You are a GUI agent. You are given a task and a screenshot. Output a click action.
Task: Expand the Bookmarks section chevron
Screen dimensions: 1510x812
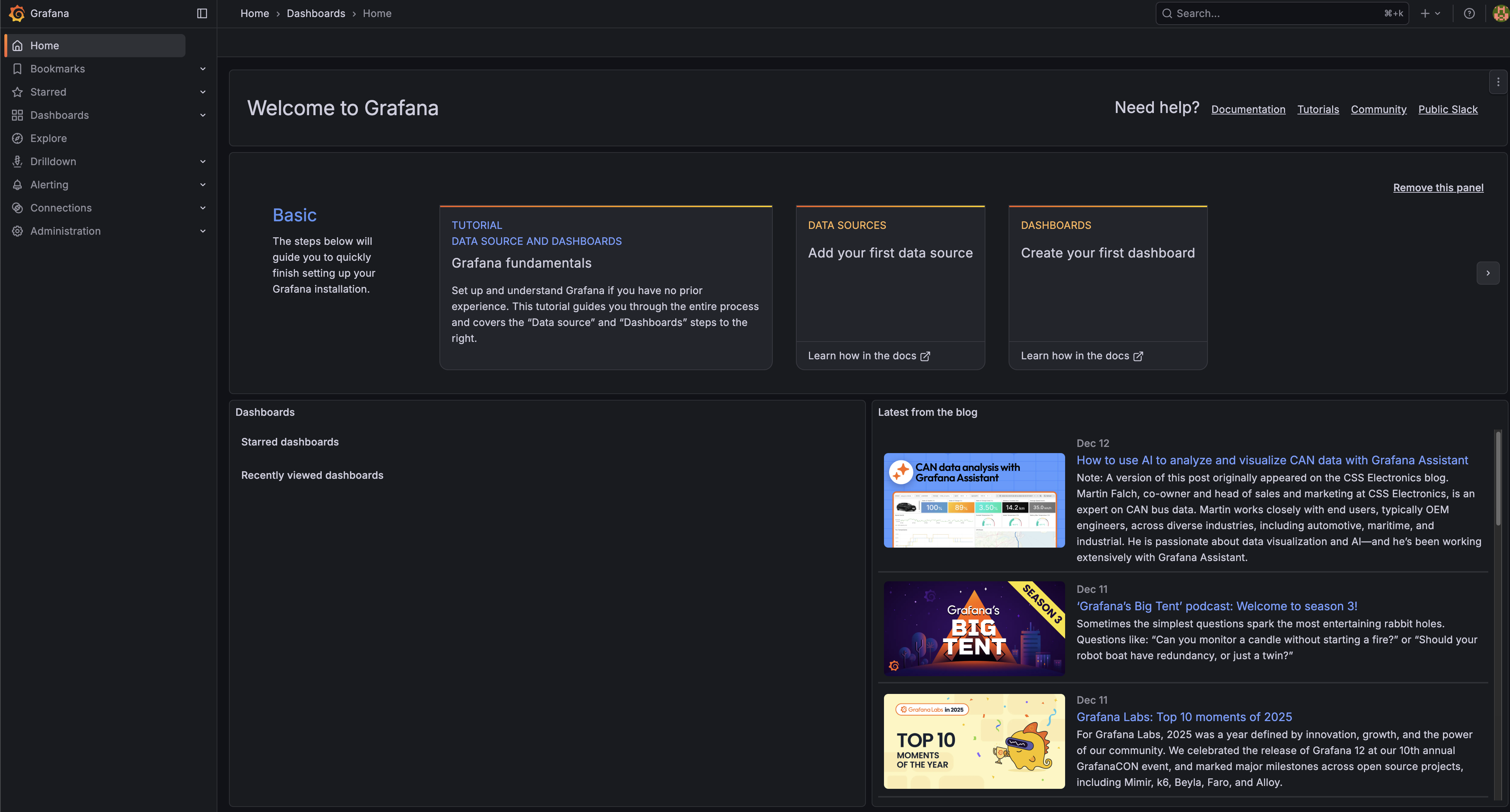pos(203,68)
